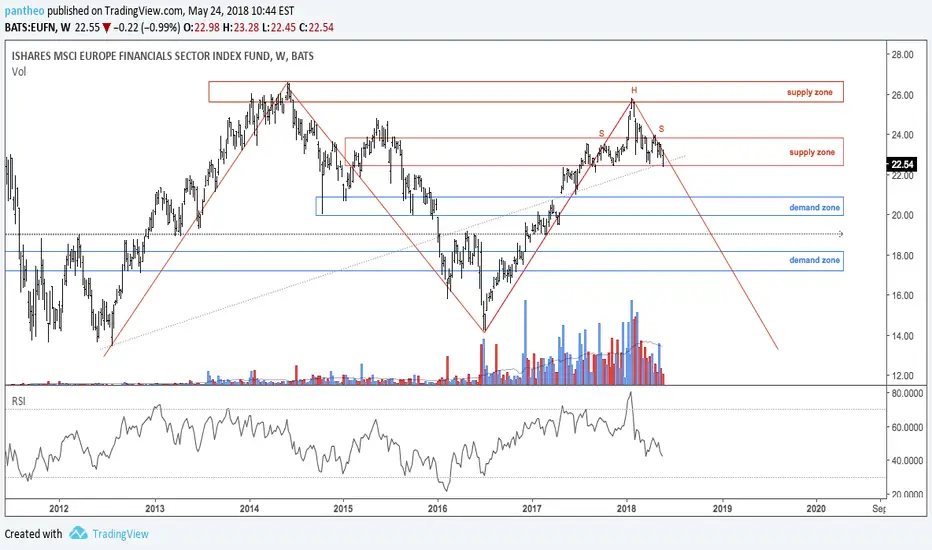The image size is (932, 550).
Task: Click the 14.00 price axis label
Action: [x=902, y=336]
